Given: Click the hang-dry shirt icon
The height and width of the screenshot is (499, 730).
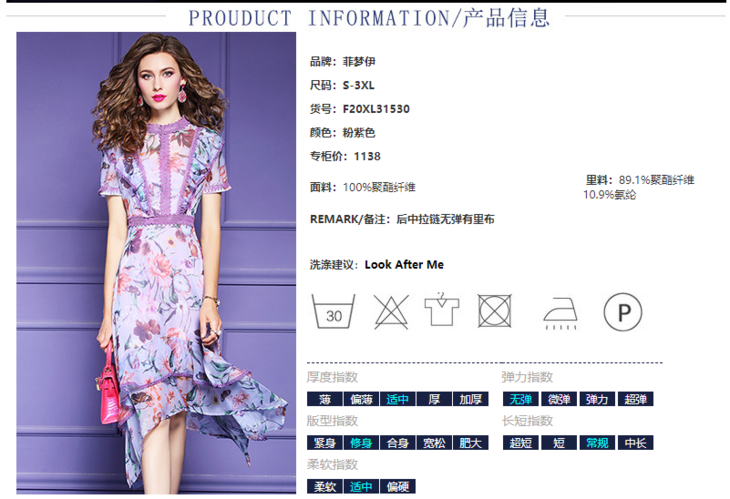Looking at the screenshot, I should coord(441,309).
